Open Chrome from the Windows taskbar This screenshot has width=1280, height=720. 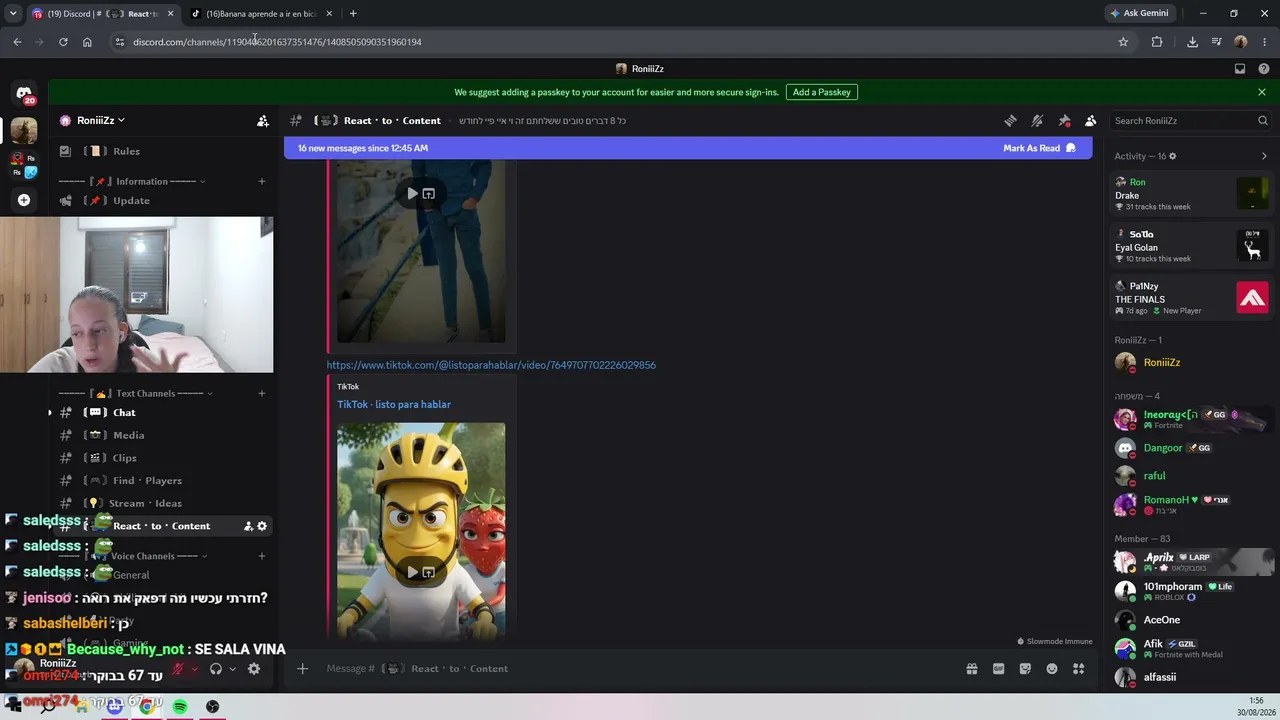click(147, 707)
